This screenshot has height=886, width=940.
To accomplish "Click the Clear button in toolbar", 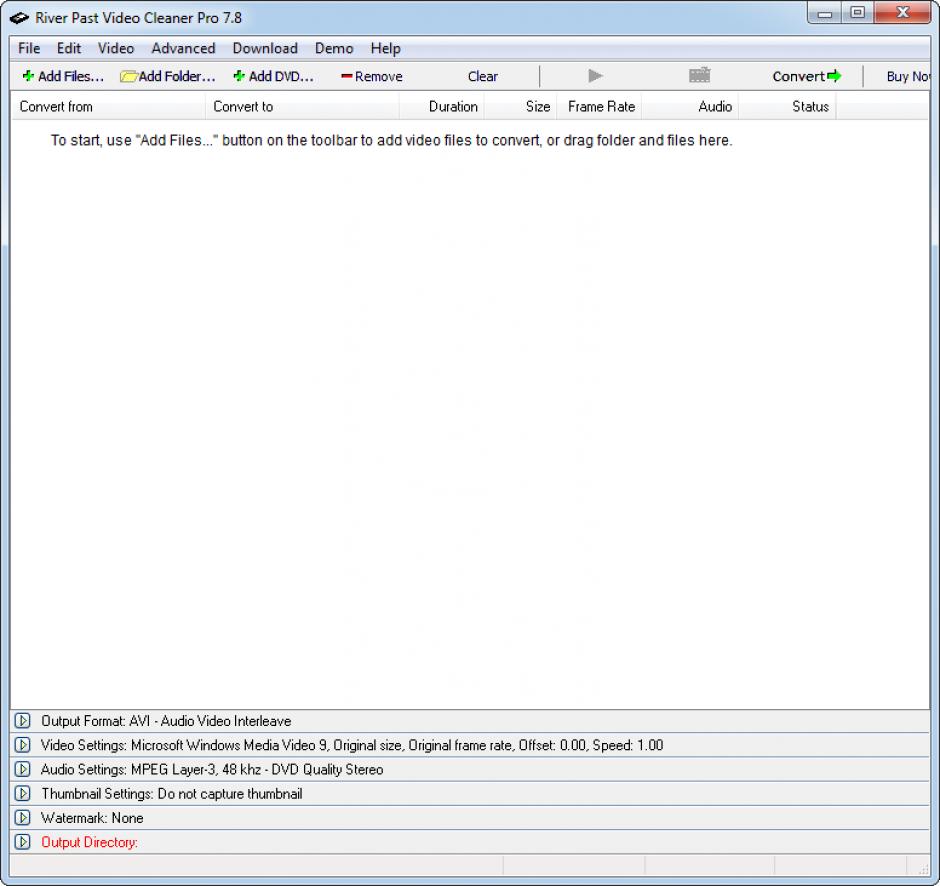I will (483, 76).
